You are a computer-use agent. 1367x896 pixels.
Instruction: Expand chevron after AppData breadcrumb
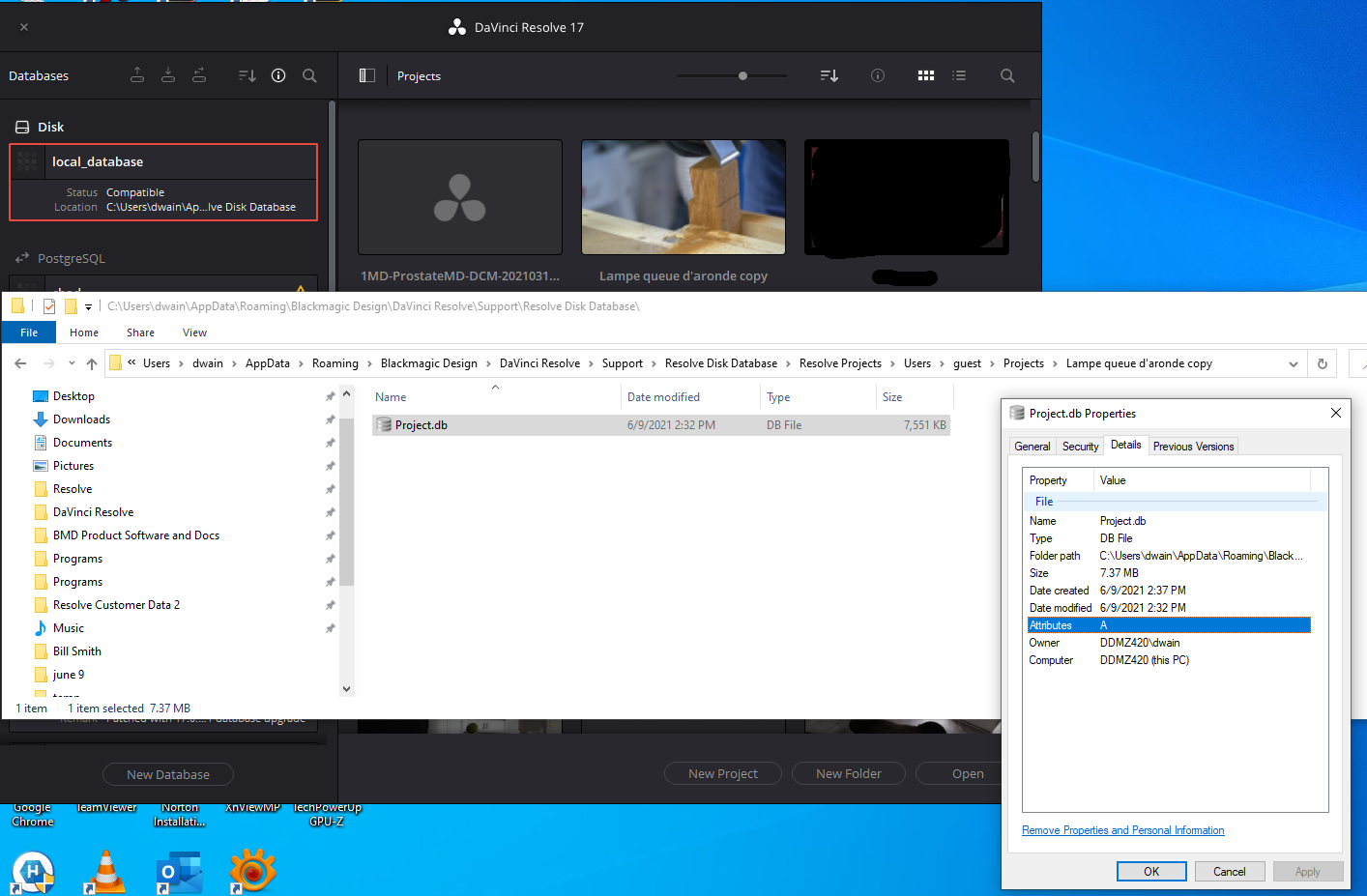click(301, 363)
